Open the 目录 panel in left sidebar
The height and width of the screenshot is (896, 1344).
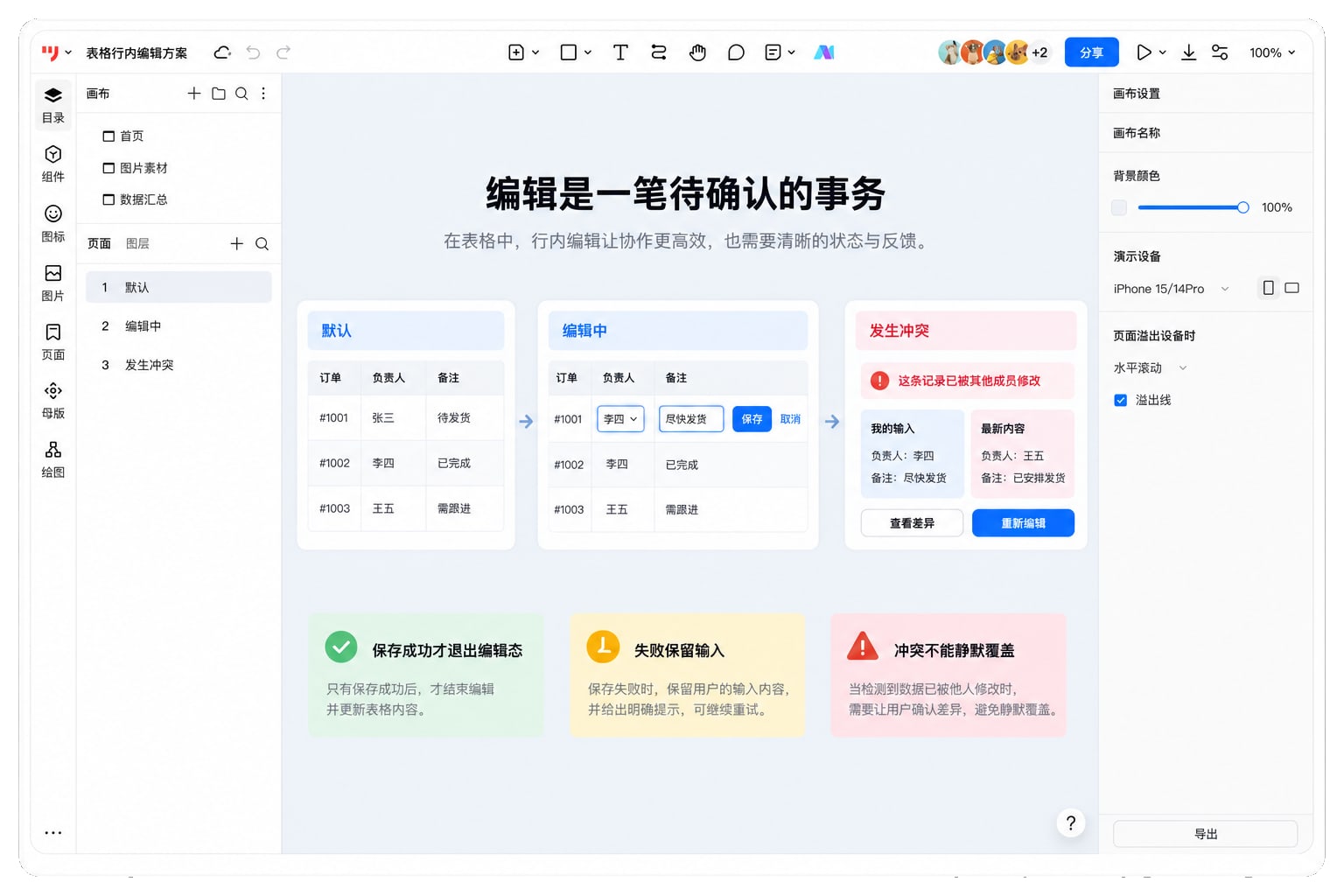point(53,105)
